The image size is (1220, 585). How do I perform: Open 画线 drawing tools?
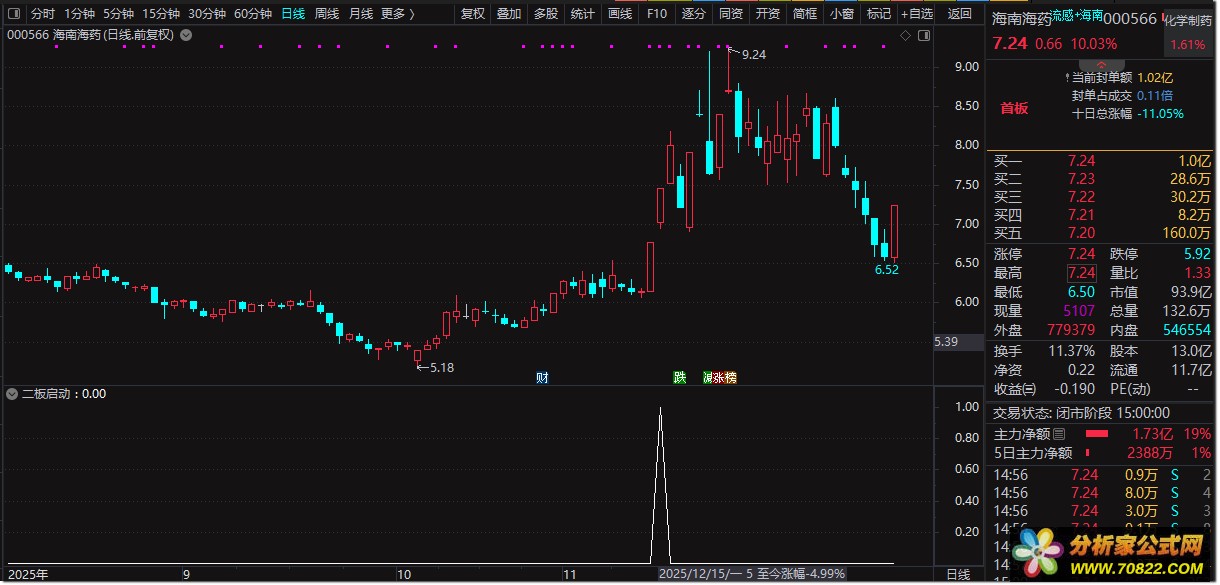(x=620, y=14)
